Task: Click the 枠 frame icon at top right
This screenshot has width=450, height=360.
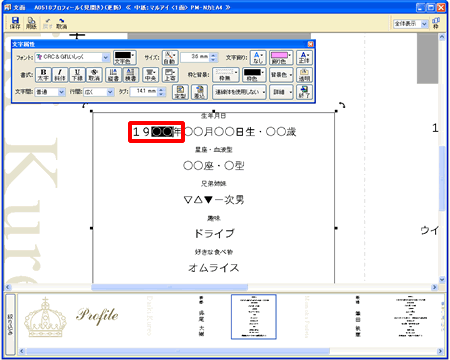Action: point(436,23)
